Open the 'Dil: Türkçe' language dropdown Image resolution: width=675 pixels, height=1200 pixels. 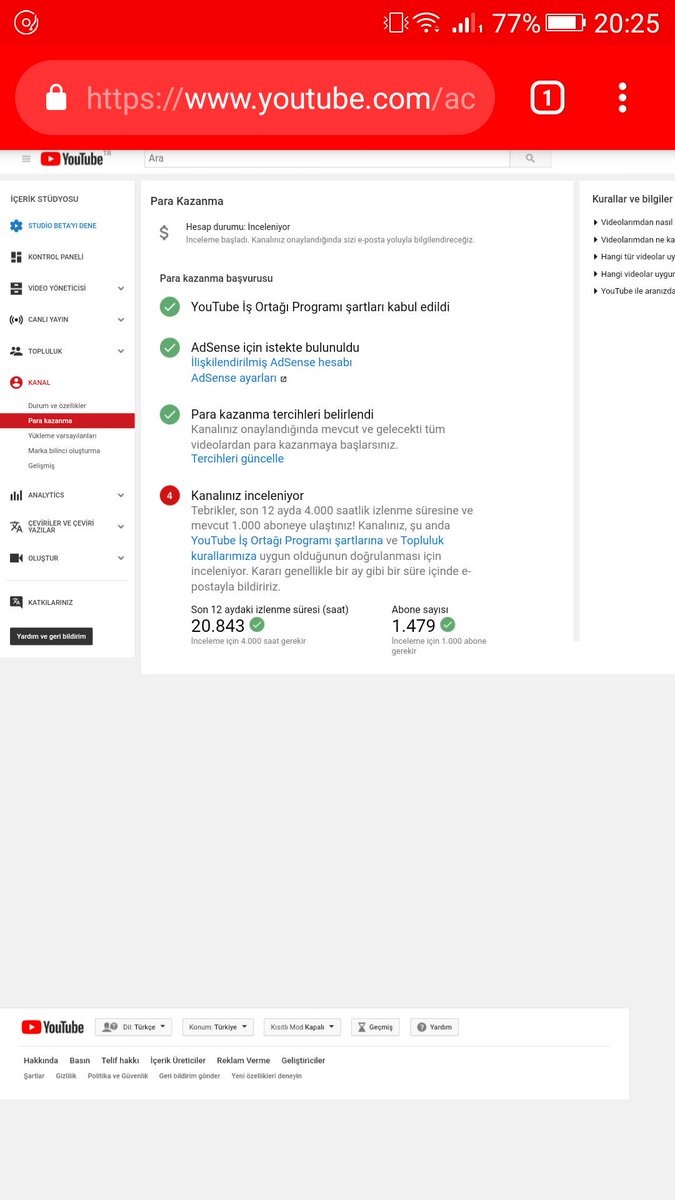(x=134, y=1027)
